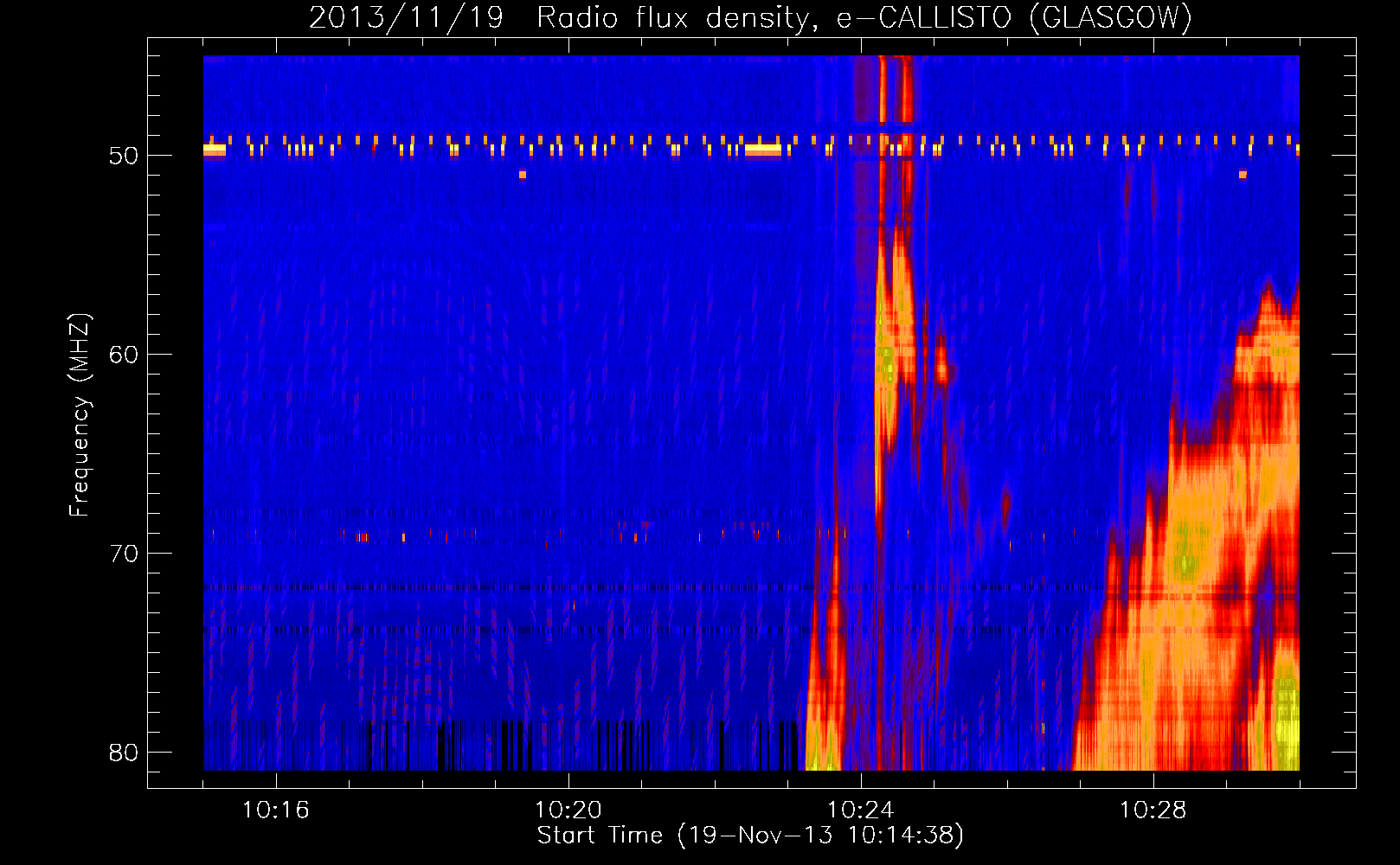The width and height of the screenshot is (1400, 865).
Task: Click the 10:16 time tick label
Action: [x=275, y=811]
